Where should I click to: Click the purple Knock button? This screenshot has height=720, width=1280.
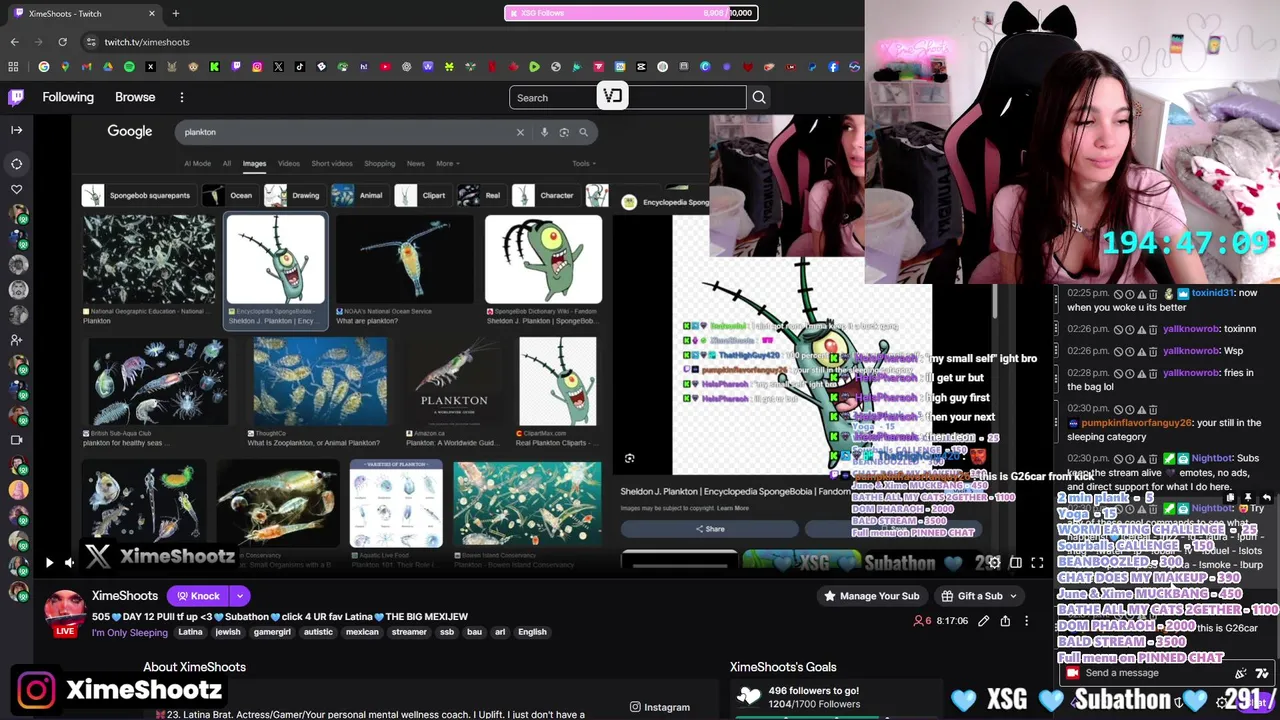(198, 596)
